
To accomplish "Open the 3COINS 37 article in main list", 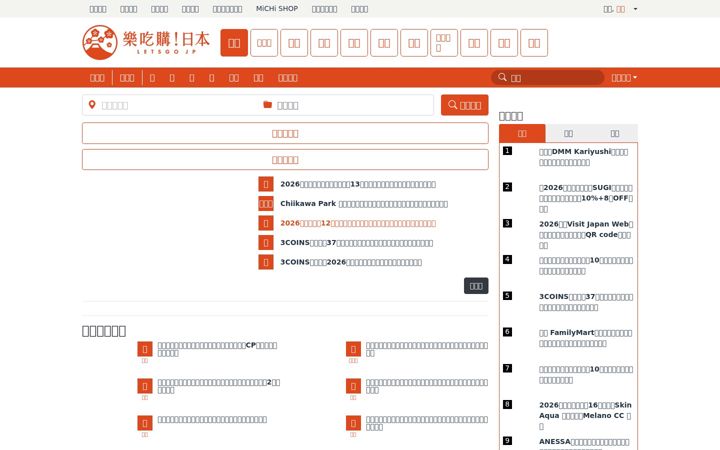I will [x=357, y=242].
